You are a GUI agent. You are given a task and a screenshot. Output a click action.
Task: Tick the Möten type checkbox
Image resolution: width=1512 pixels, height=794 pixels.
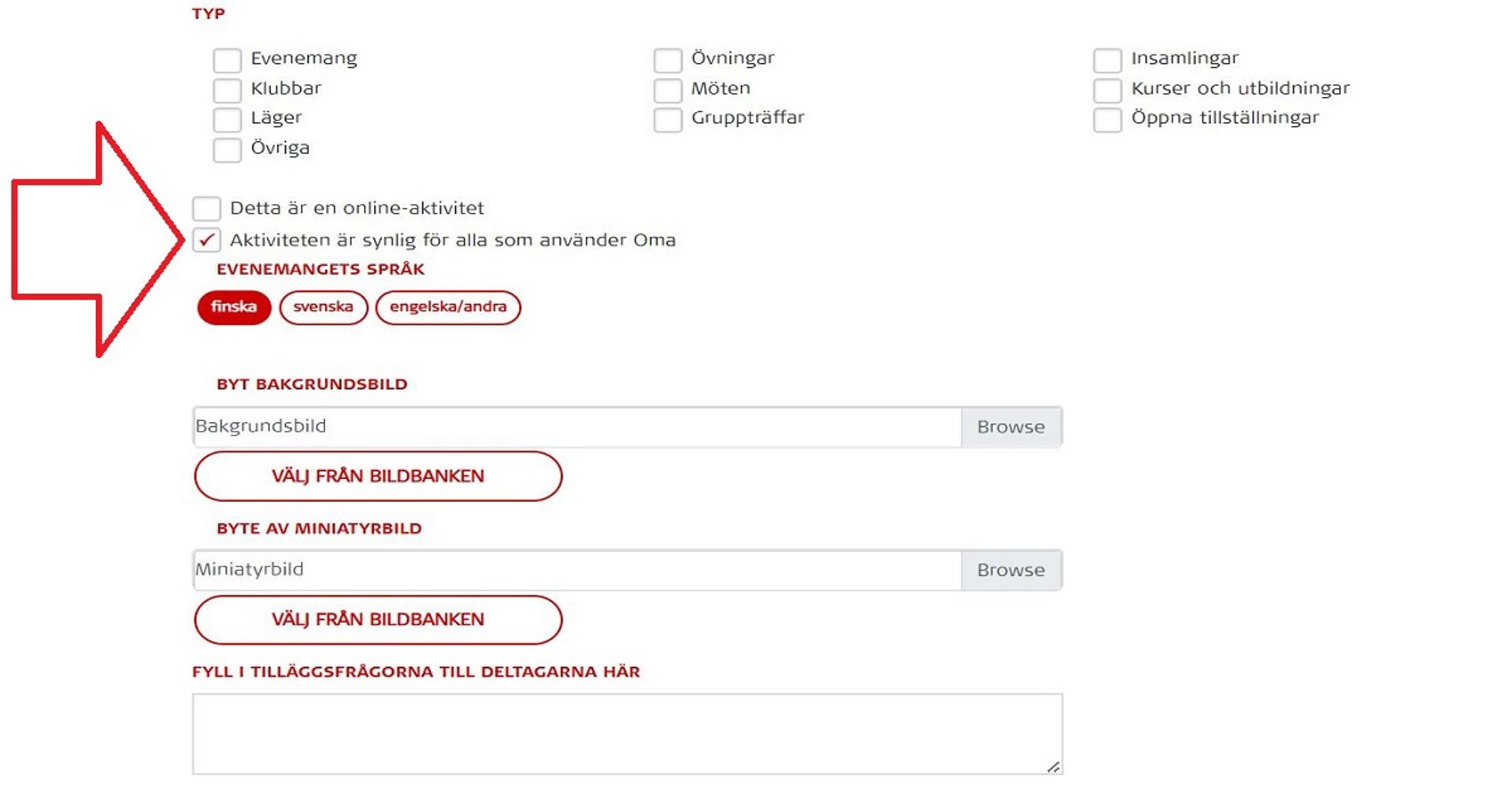point(667,90)
